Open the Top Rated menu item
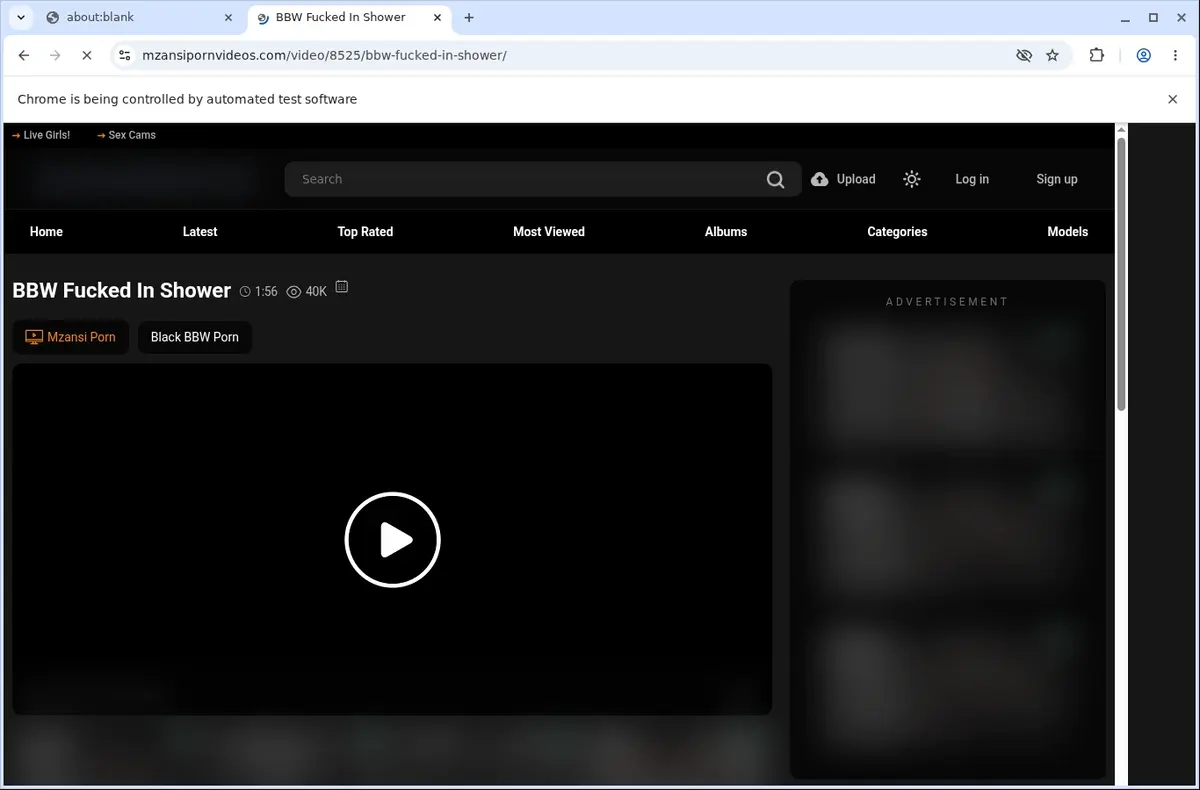1200x790 pixels. coord(365,231)
